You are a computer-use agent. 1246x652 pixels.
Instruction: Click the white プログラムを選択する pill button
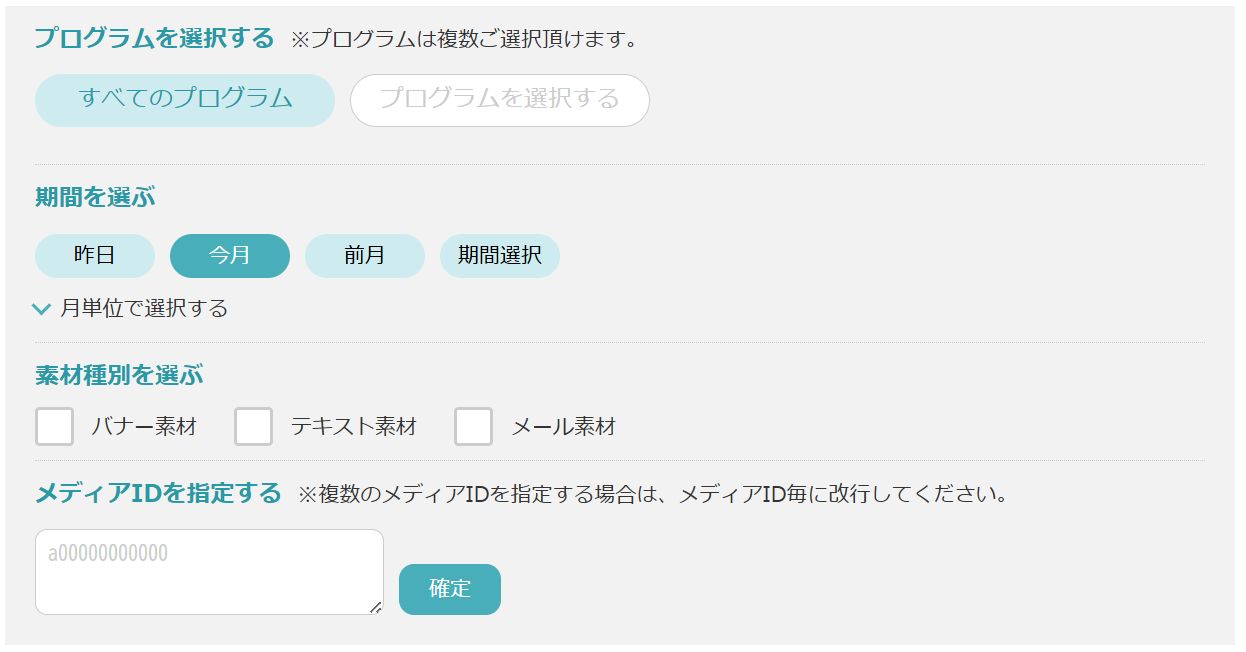point(499,100)
